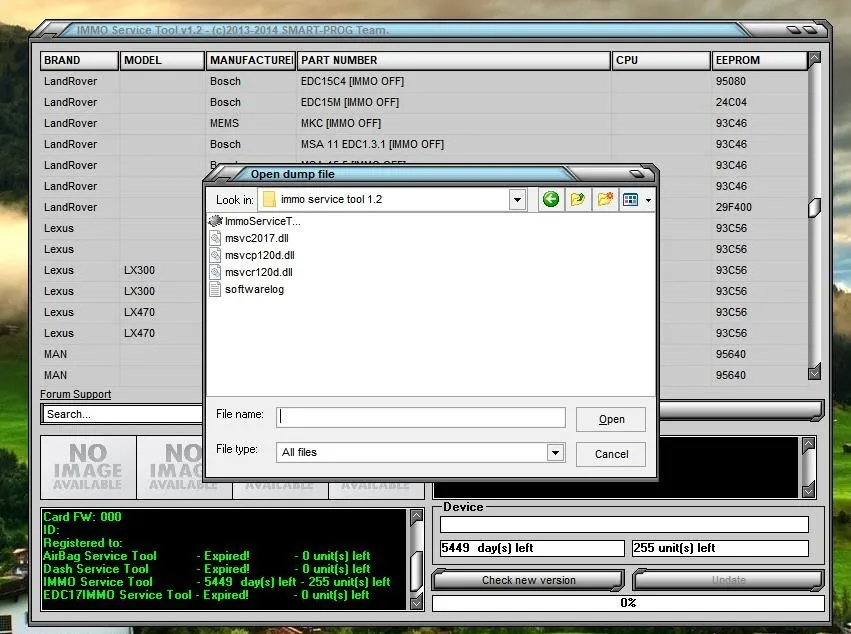Sort by MODEL column header
This screenshot has height=634, width=851.
(162, 60)
